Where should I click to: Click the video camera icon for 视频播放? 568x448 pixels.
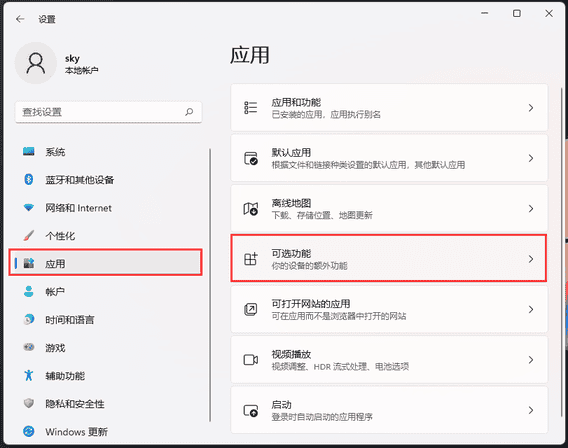[251, 360]
